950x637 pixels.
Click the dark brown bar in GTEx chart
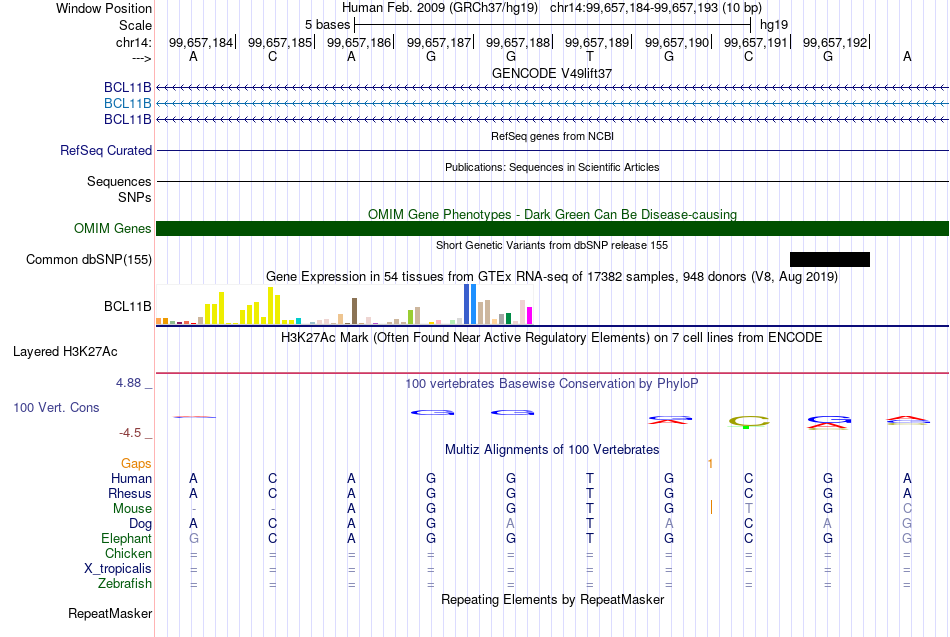pos(354,311)
